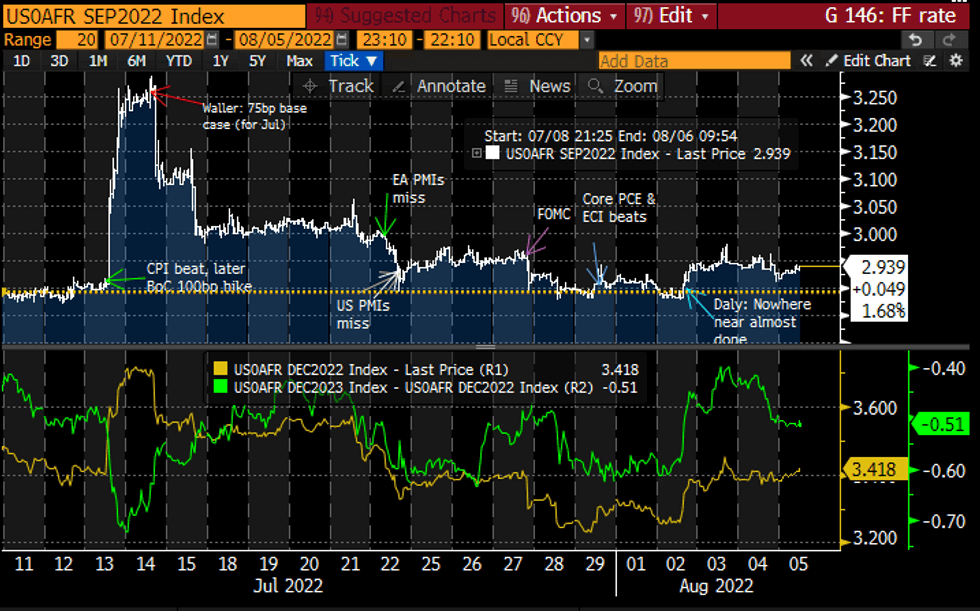
Task: Select the YTD range tab
Action: click(179, 61)
